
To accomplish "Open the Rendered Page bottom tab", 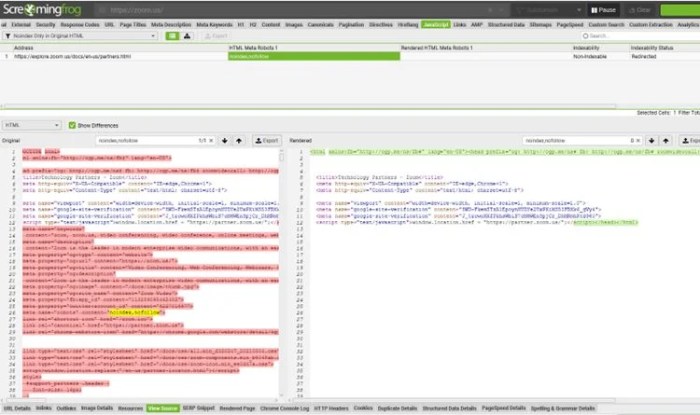I will click(237, 408).
